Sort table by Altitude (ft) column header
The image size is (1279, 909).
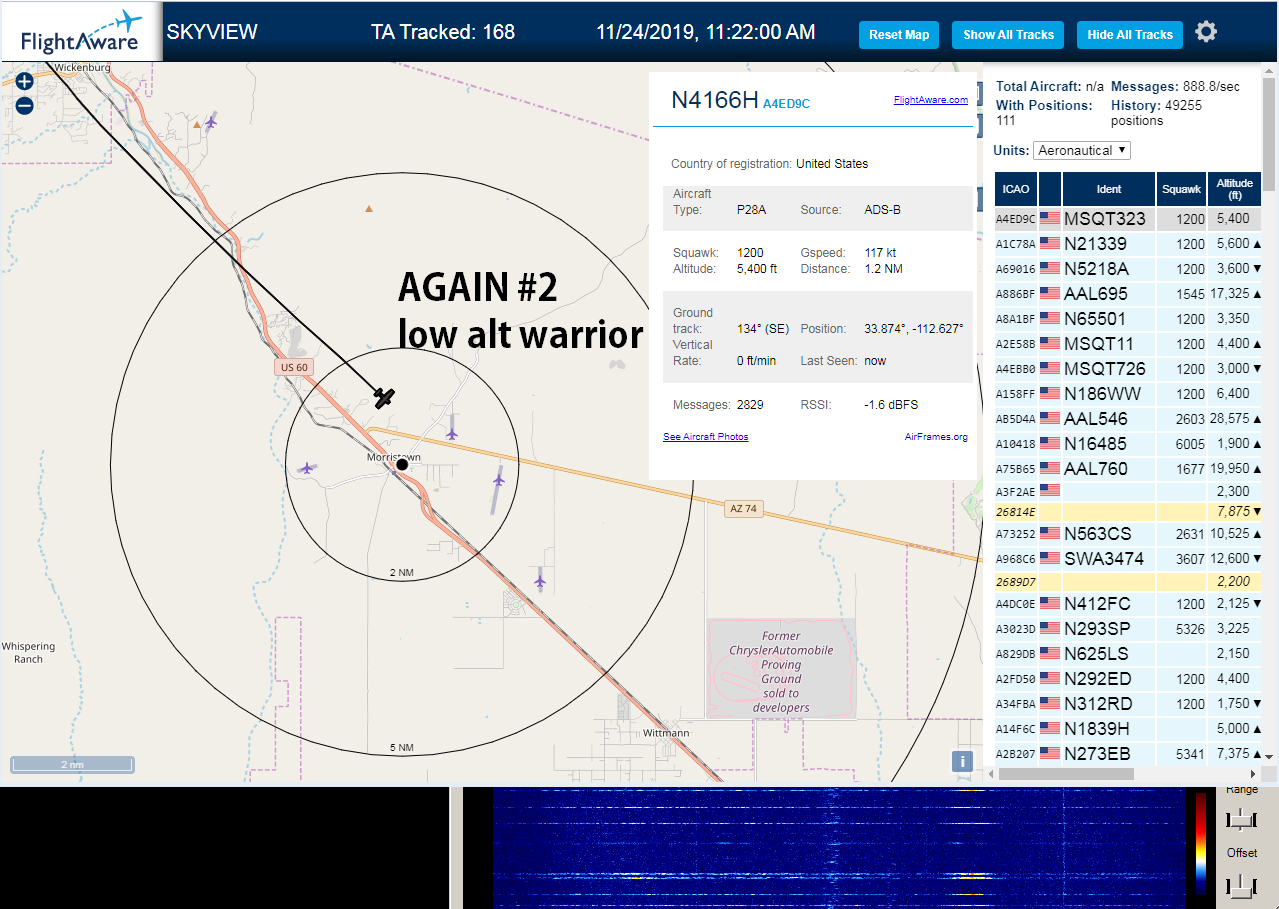click(1235, 188)
